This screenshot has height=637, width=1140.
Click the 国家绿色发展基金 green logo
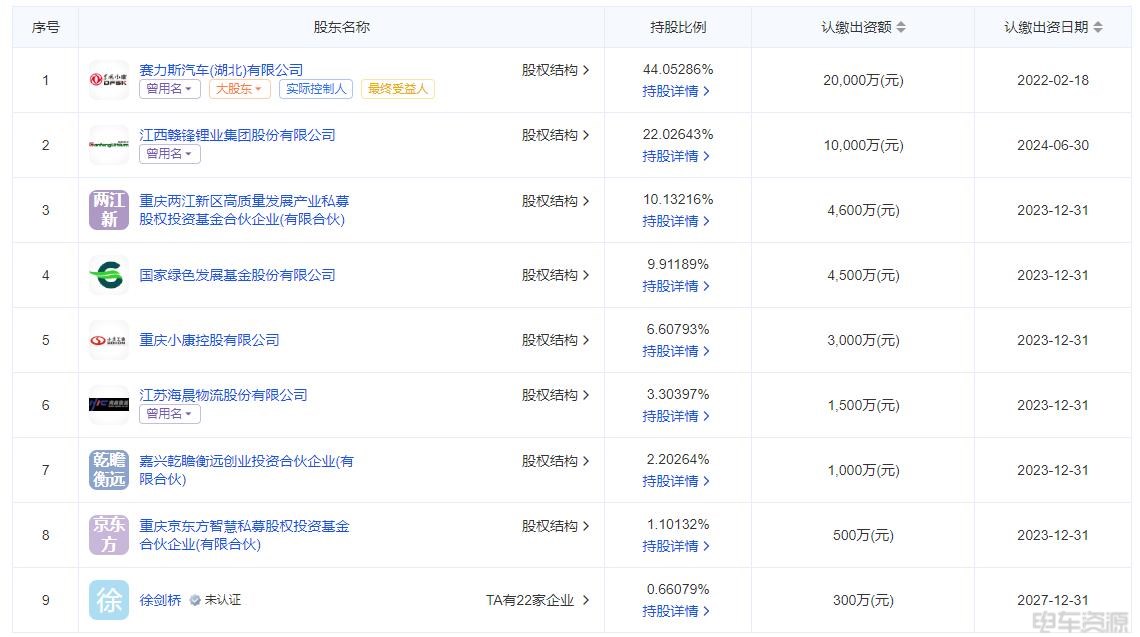(108, 275)
